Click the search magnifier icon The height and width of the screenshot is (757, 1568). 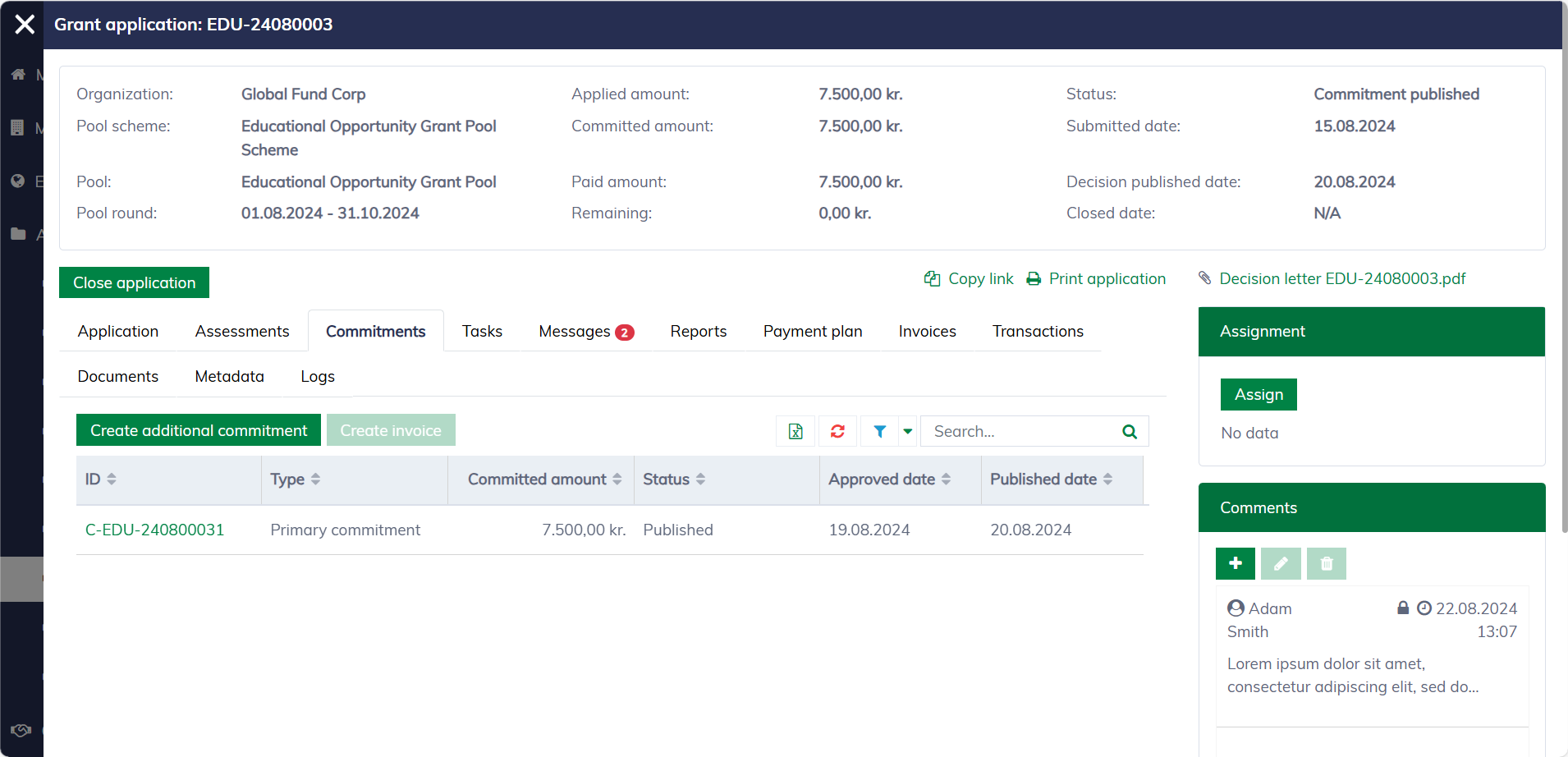1130,431
